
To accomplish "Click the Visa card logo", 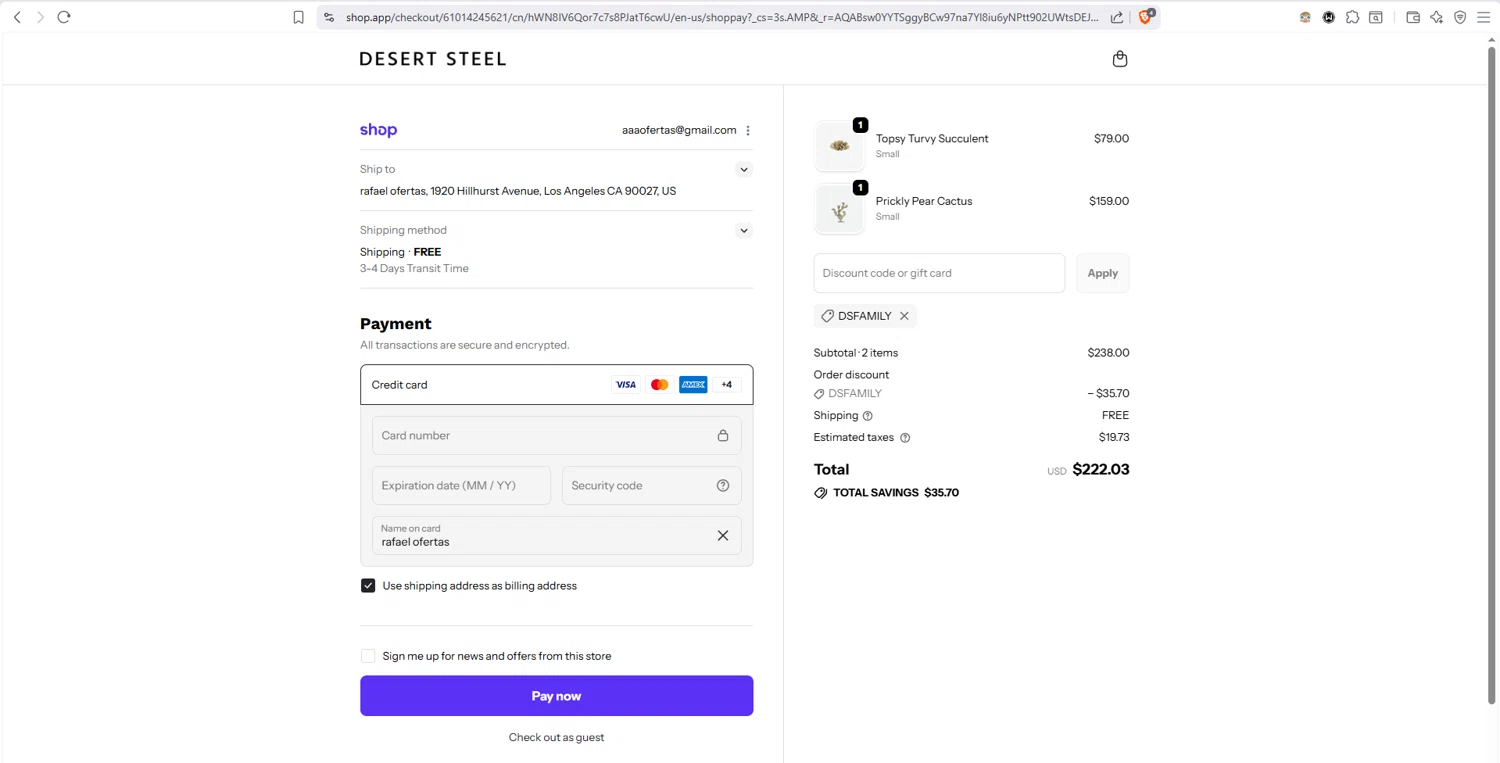I will click(x=626, y=385).
